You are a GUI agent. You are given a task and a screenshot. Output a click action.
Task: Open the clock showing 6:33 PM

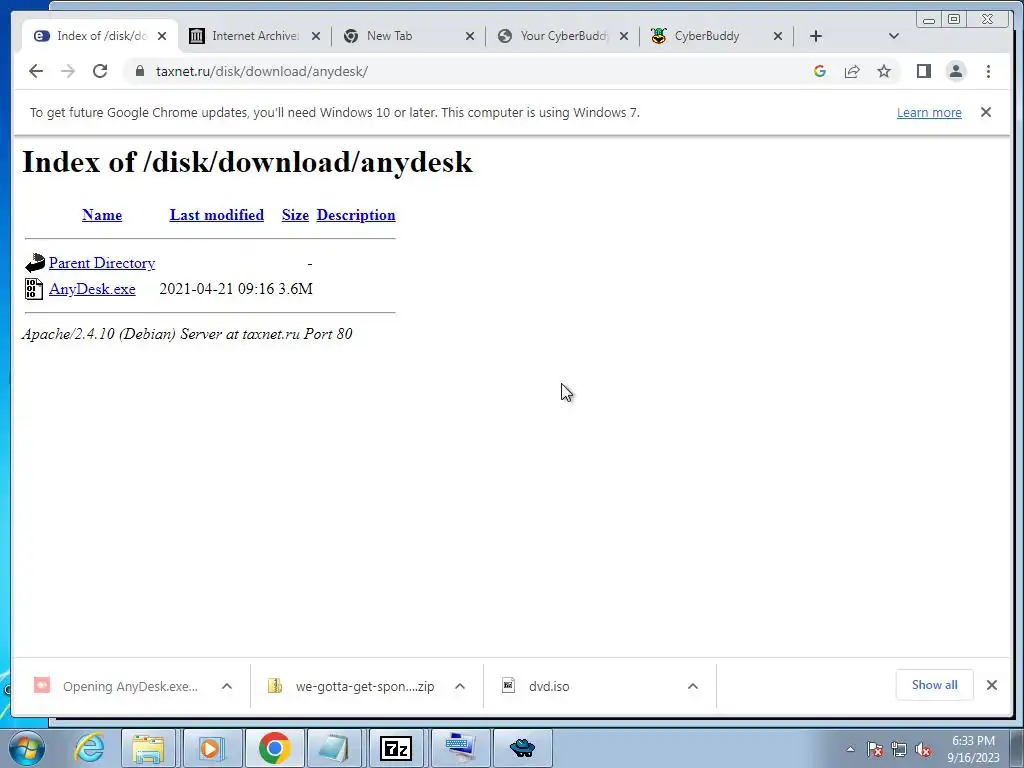973,749
